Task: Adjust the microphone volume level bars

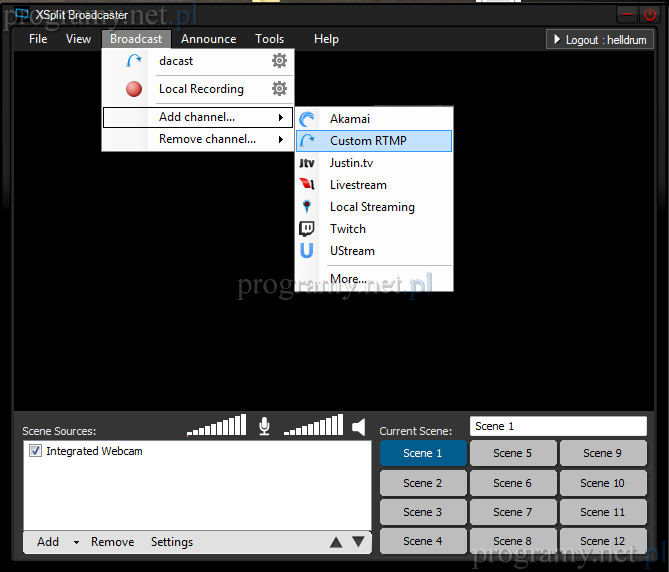Action: [216, 427]
